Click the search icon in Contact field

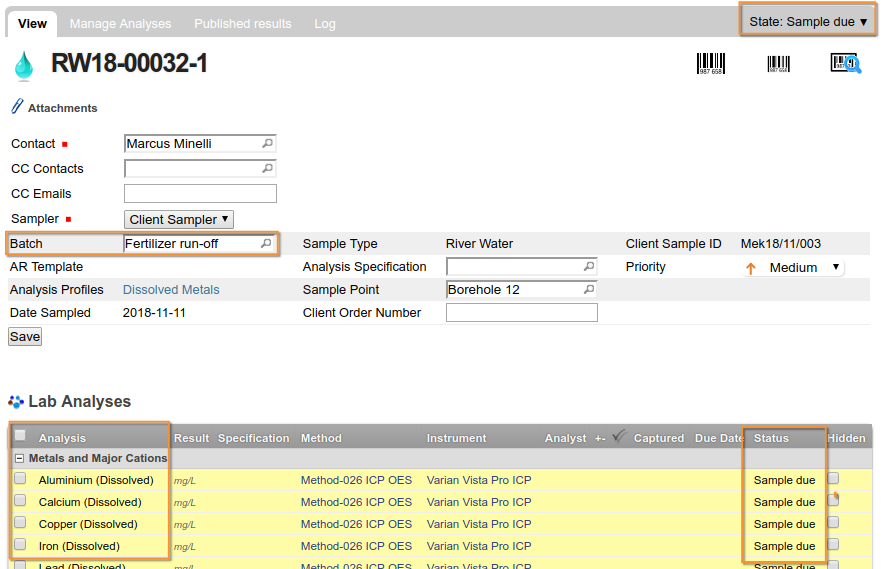click(x=267, y=144)
